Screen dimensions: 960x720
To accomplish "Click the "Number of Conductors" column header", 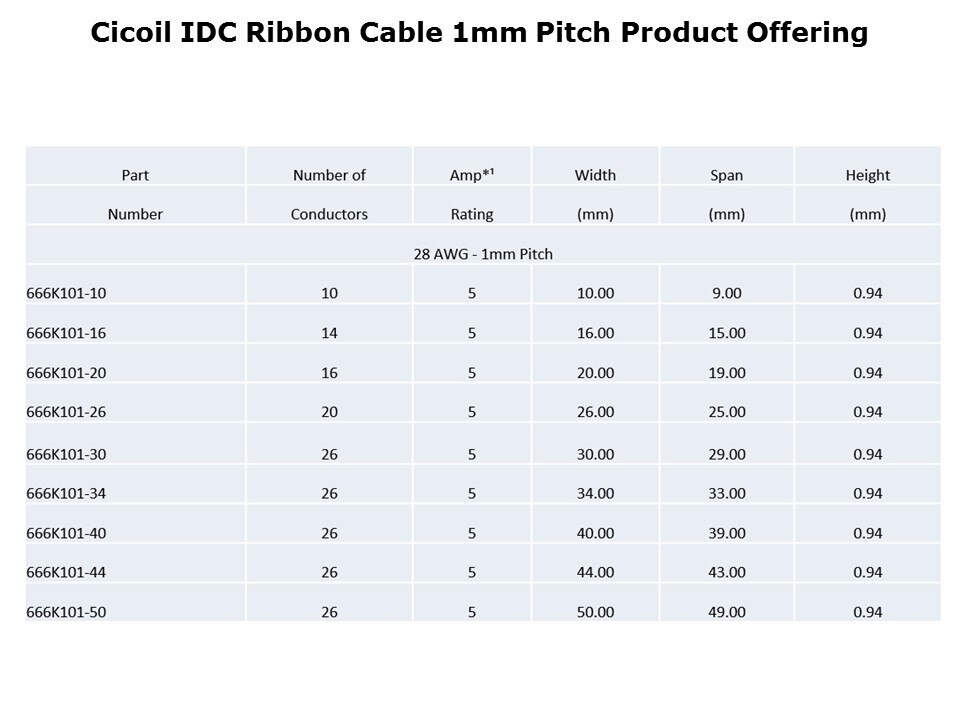I will pyautogui.click(x=329, y=194).
